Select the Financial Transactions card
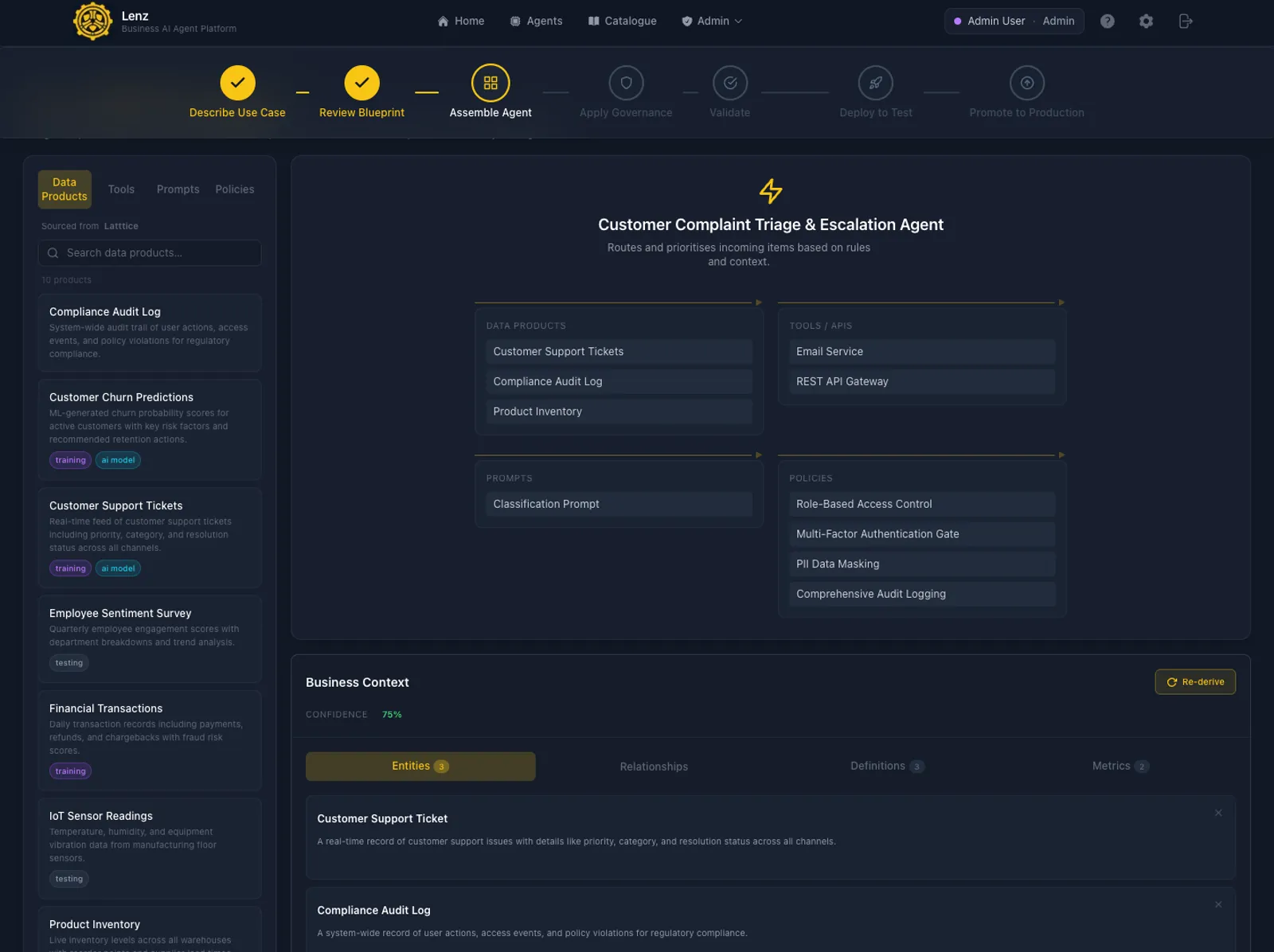This screenshot has height=952, width=1274. point(150,740)
